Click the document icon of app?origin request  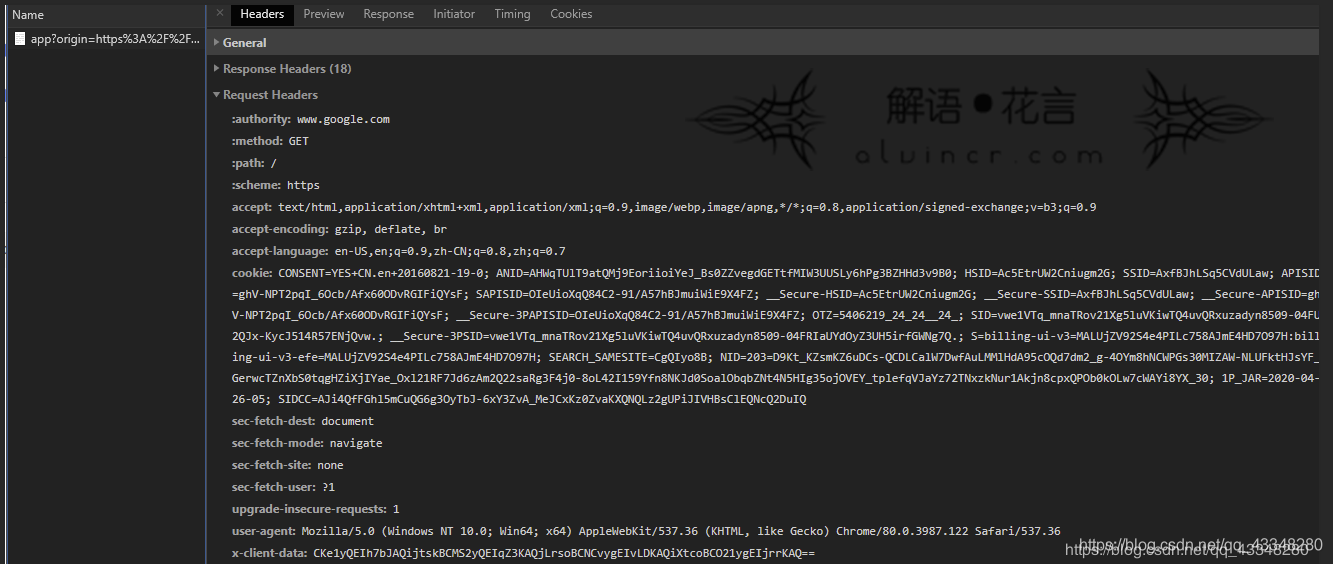[20, 39]
